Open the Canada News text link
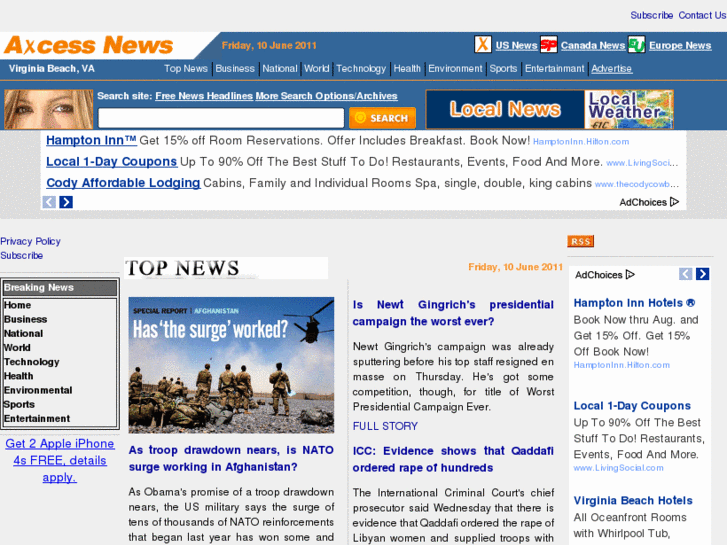 [593, 45]
